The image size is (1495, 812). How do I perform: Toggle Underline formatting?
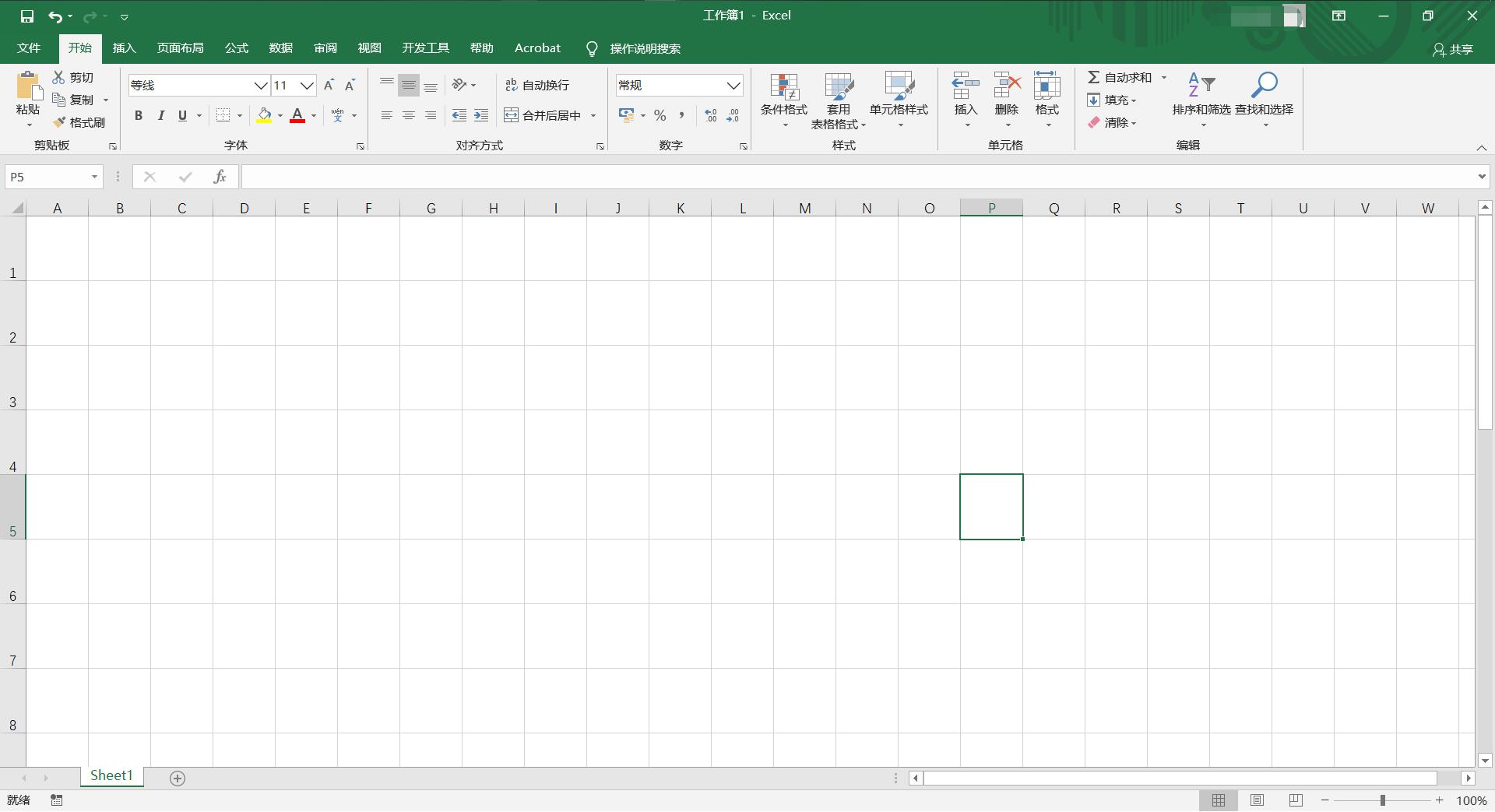tap(183, 115)
